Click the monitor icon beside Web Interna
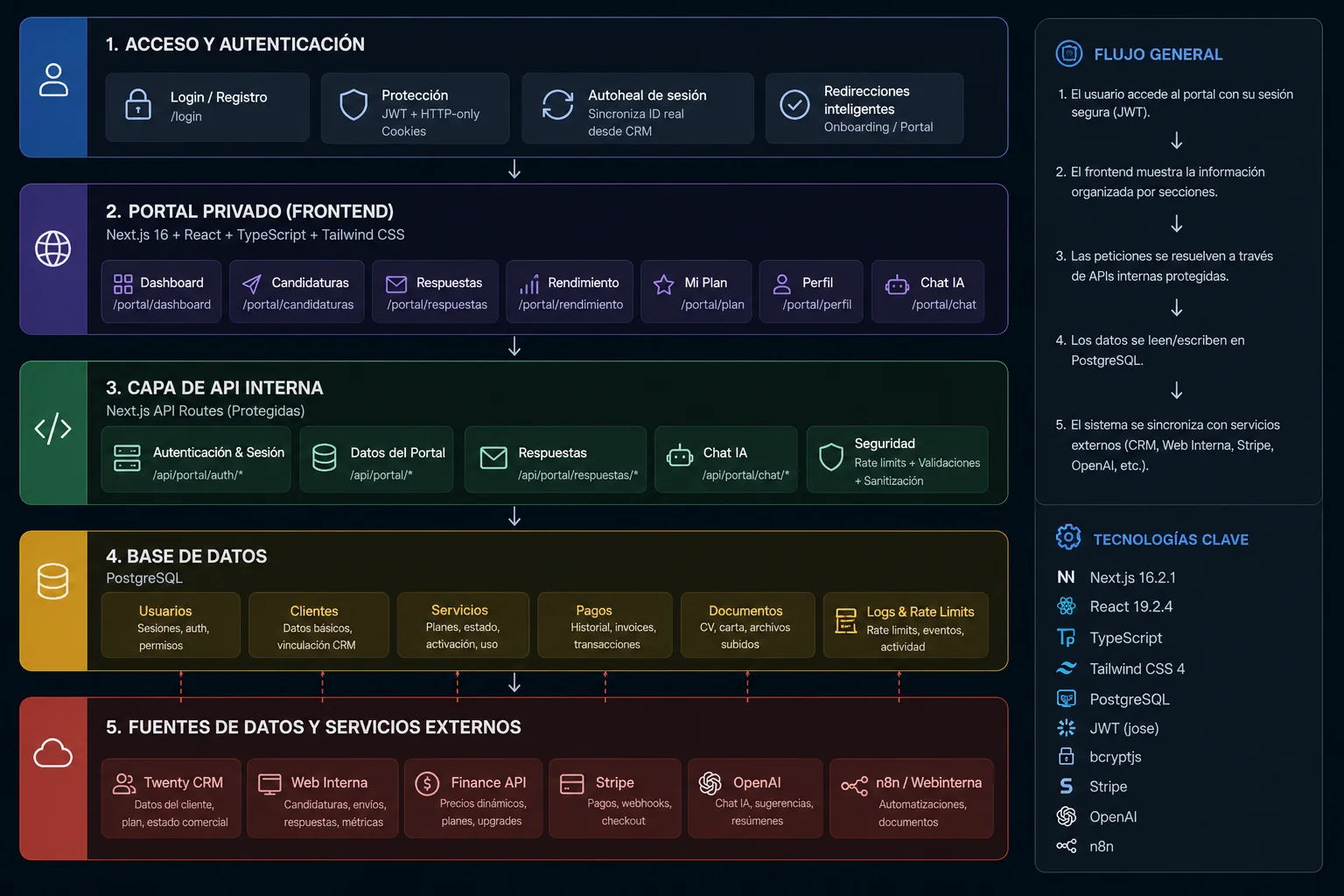The image size is (1344, 896). point(269,783)
